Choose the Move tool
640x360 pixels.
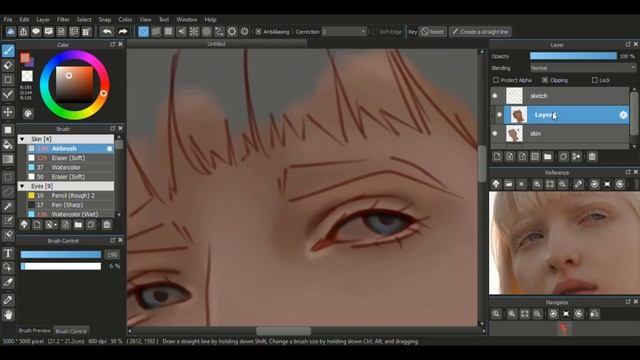pos(8,112)
